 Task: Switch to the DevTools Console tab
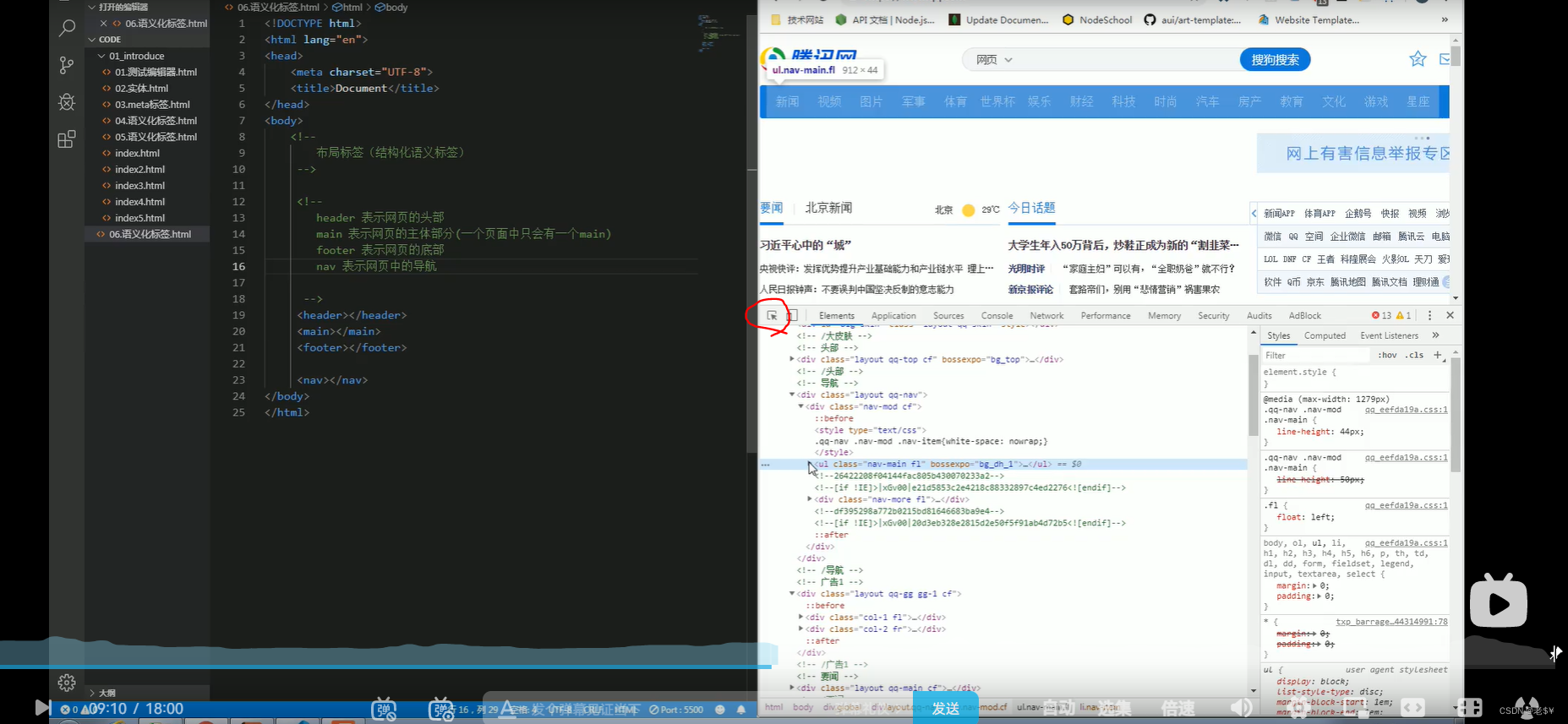click(x=997, y=315)
